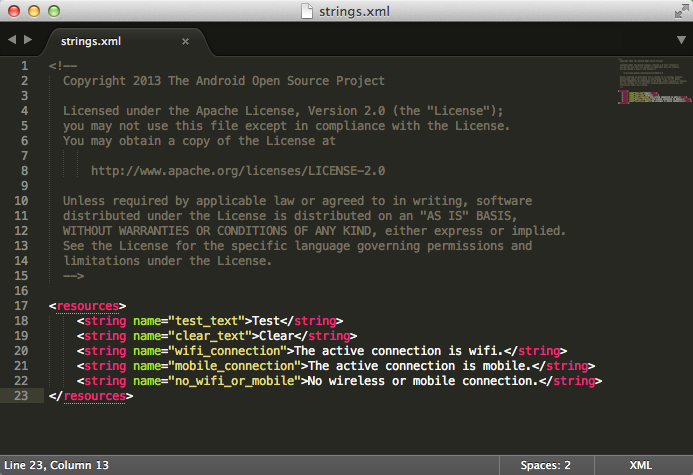Open the Spaces: 2 indentation menu
The image size is (693, 475).
[x=545, y=465]
